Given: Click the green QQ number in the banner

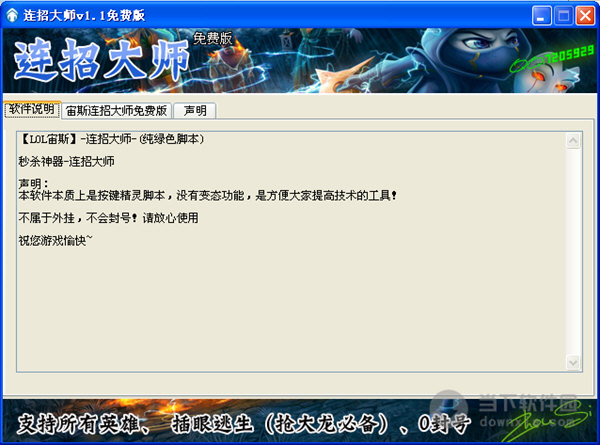Looking at the screenshot, I should pos(551,58).
